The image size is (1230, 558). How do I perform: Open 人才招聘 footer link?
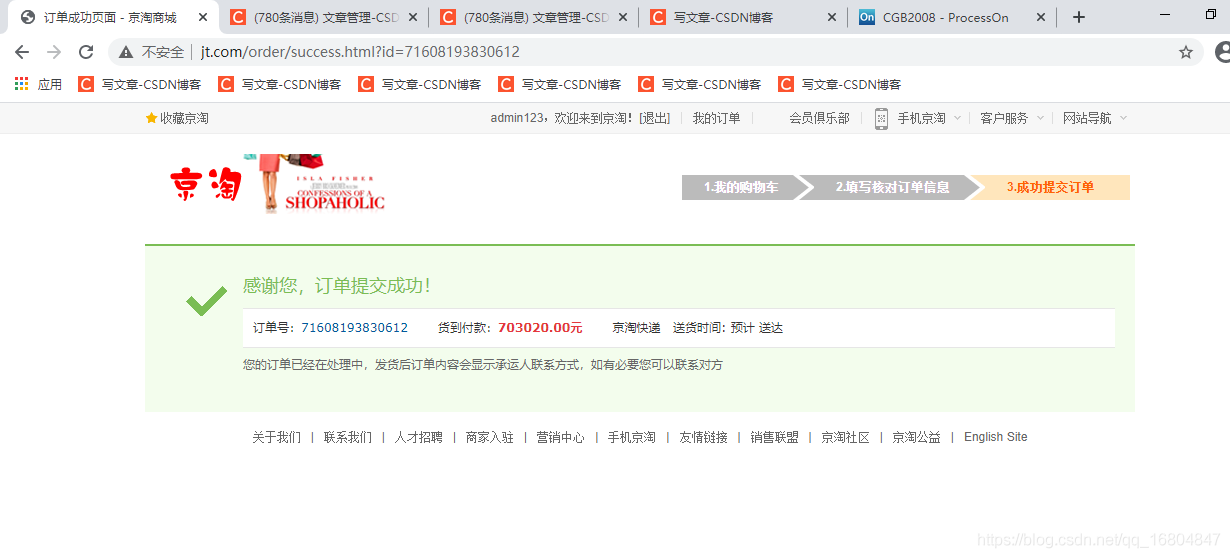[x=419, y=437]
